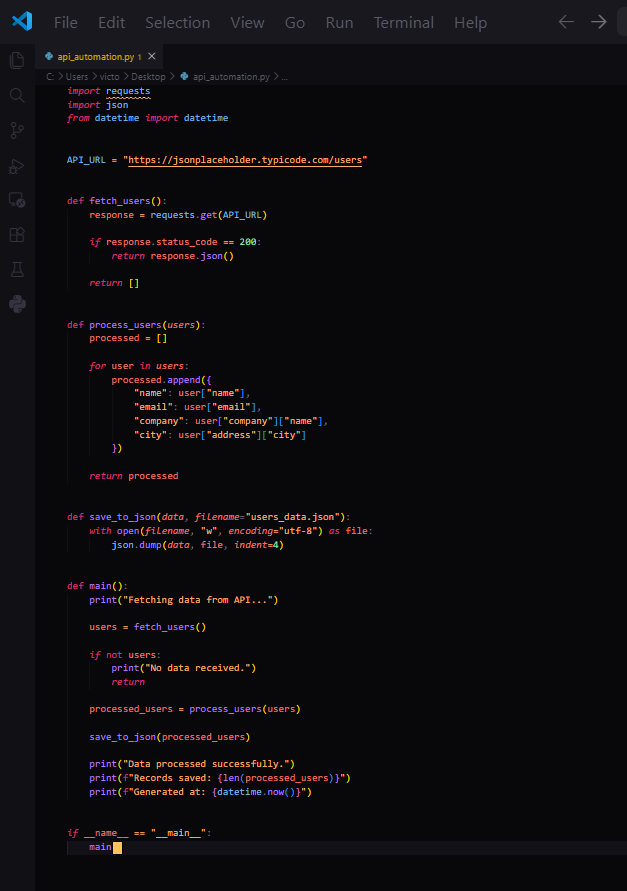Click 'API_URL' constant on assignment line
Image resolution: width=627 pixels, height=891 pixels.
point(86,160)
